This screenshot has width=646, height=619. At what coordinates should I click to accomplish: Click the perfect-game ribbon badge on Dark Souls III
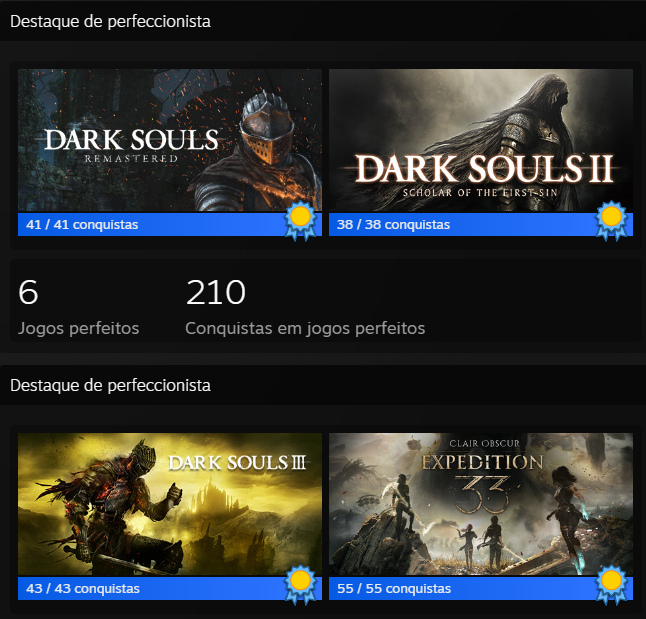point(301,584)
